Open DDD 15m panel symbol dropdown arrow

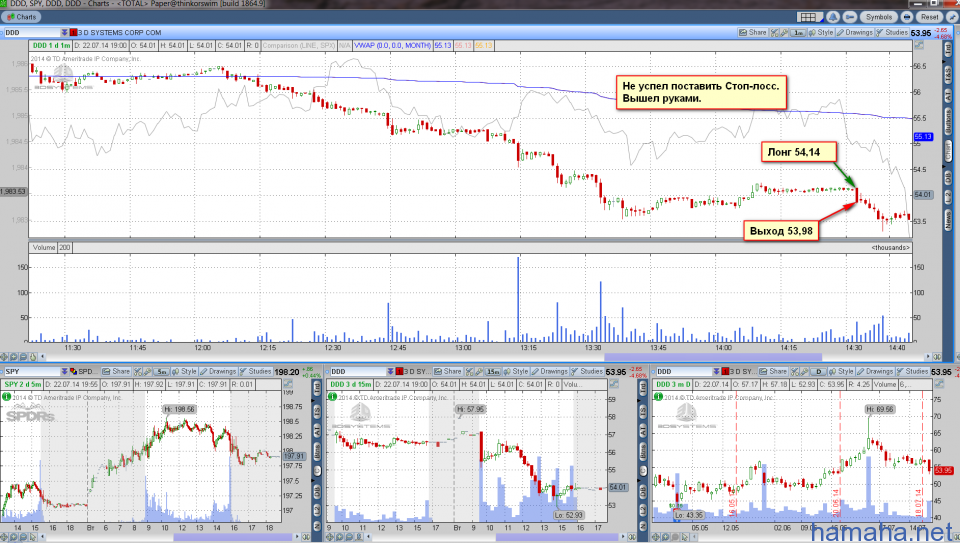tap(390, 371)
